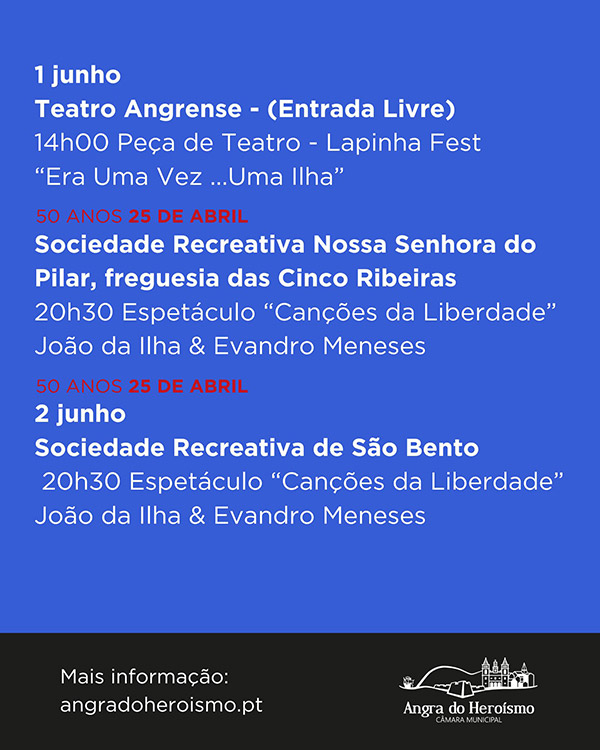The image size is (600, 750).
Task: Click the "Mais informação:" label
Action: pyautogui.click(x=144, y=677)
